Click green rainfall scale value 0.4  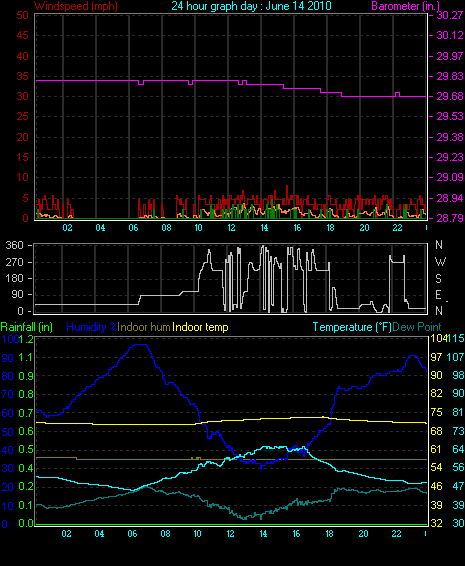pos(26,468)
